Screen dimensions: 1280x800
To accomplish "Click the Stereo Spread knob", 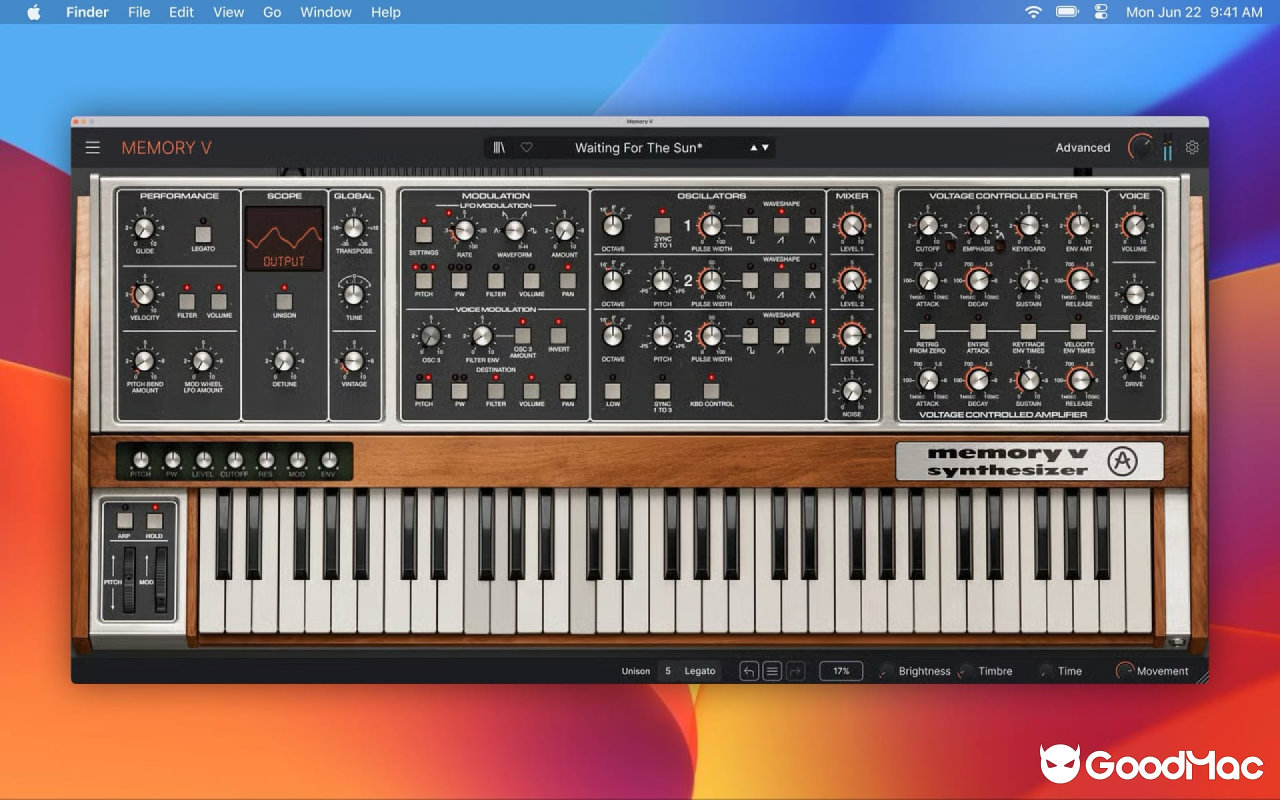I will (1134, 295).
